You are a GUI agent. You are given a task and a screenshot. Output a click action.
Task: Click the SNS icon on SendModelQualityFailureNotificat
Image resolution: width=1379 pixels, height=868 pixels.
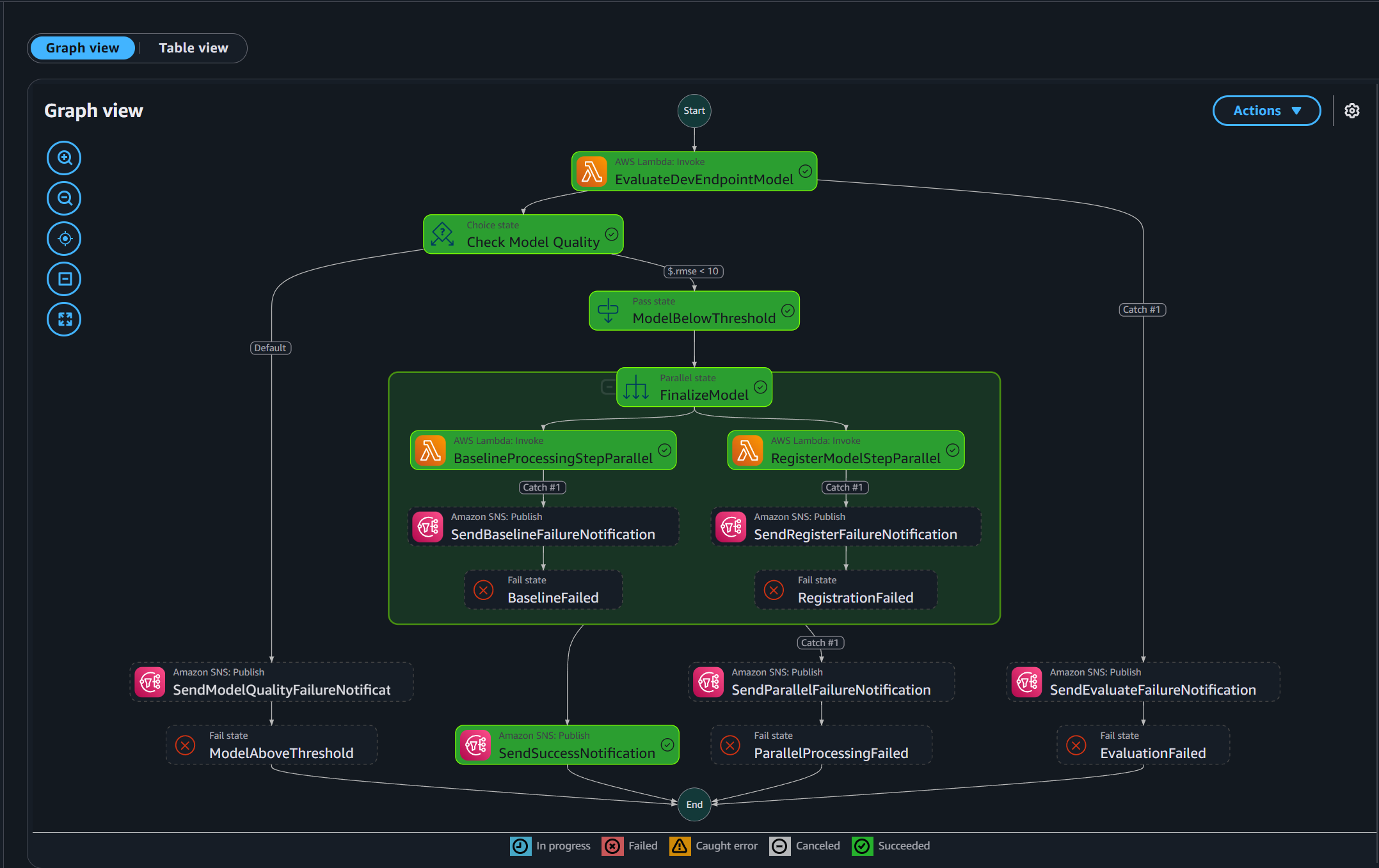[x=150, y=683]
